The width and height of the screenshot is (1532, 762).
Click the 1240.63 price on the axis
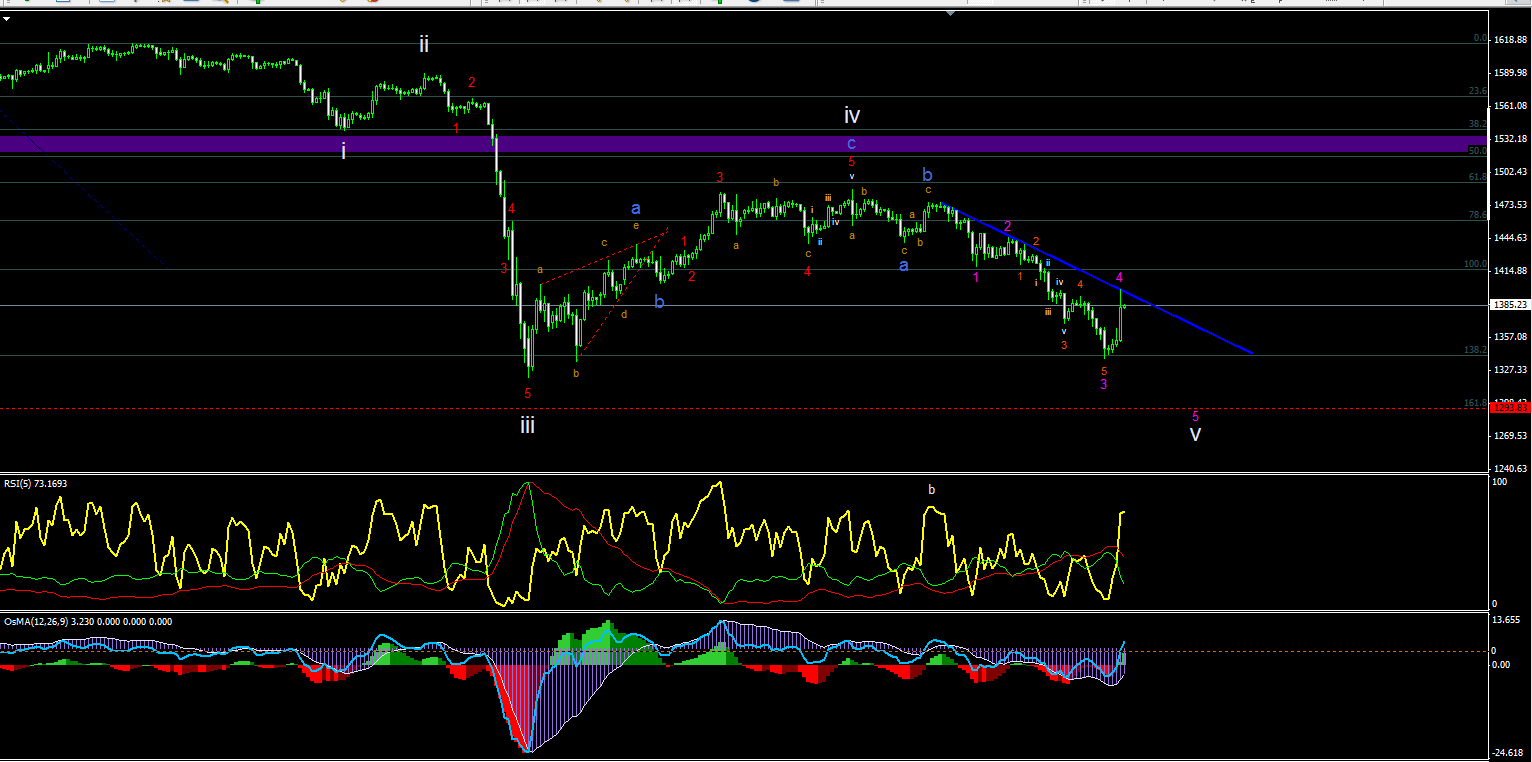[1508, 469]
